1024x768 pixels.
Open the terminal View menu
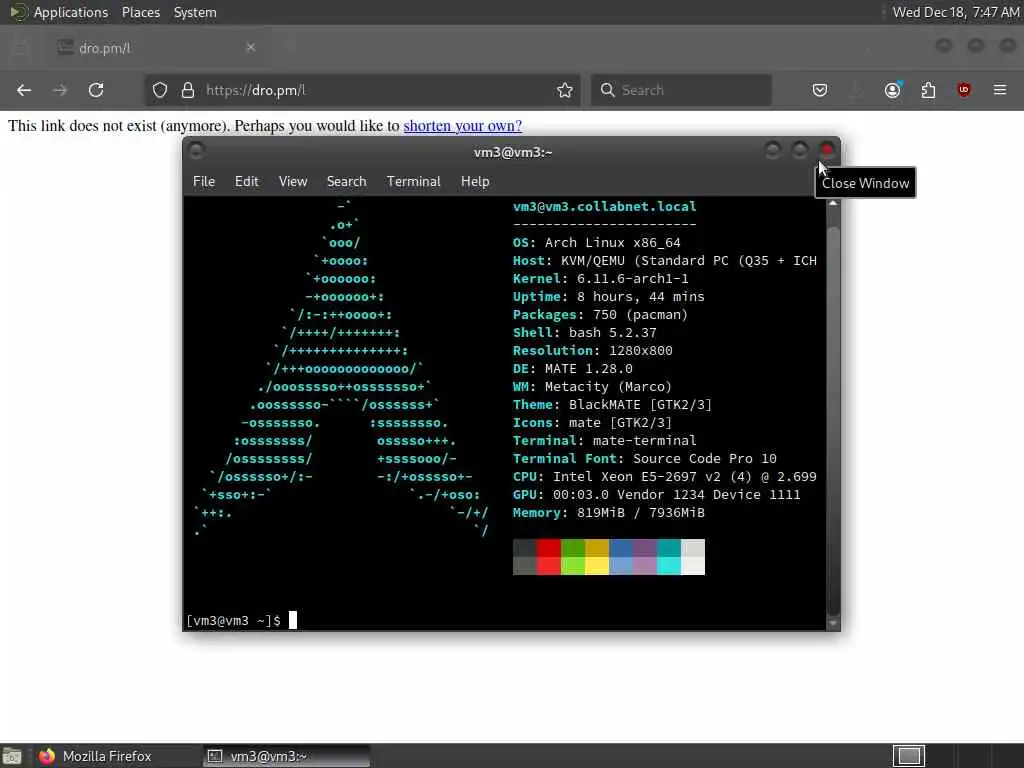point(293,182)
